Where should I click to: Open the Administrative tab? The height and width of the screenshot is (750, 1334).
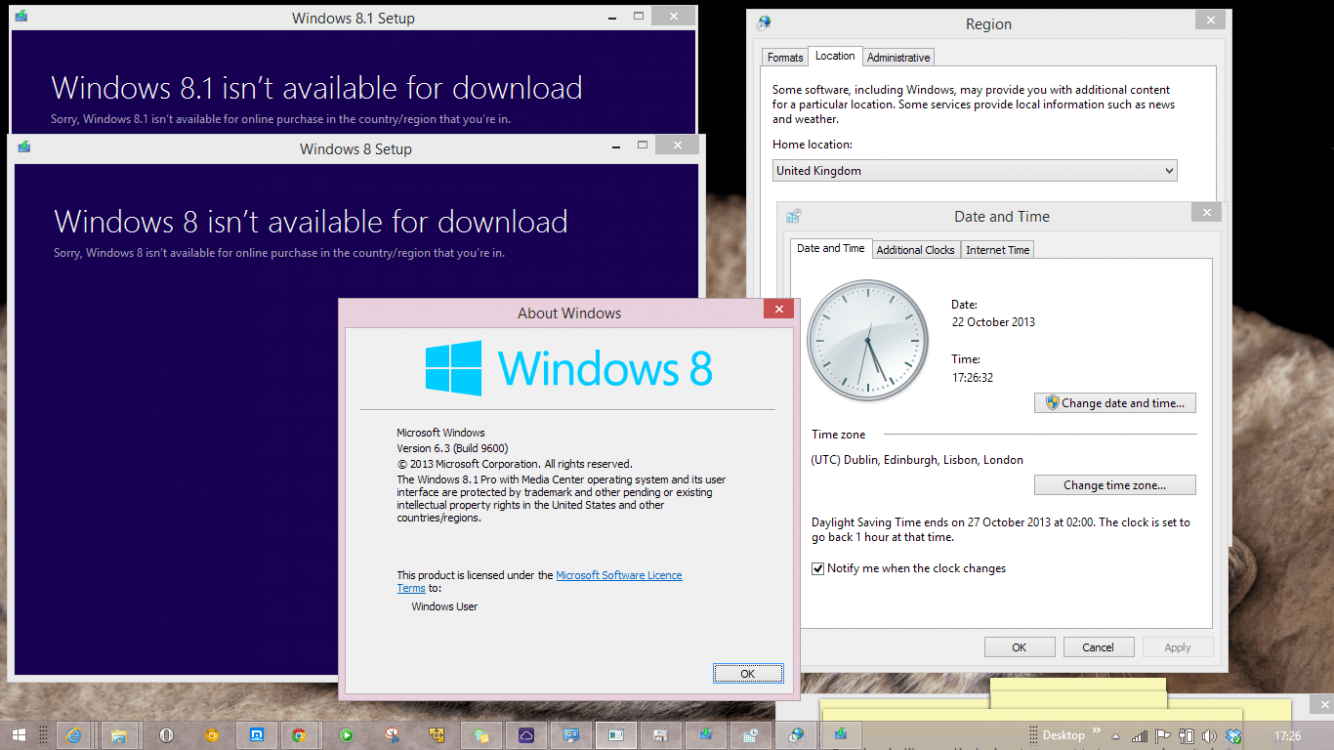click(x=899, y=57)
